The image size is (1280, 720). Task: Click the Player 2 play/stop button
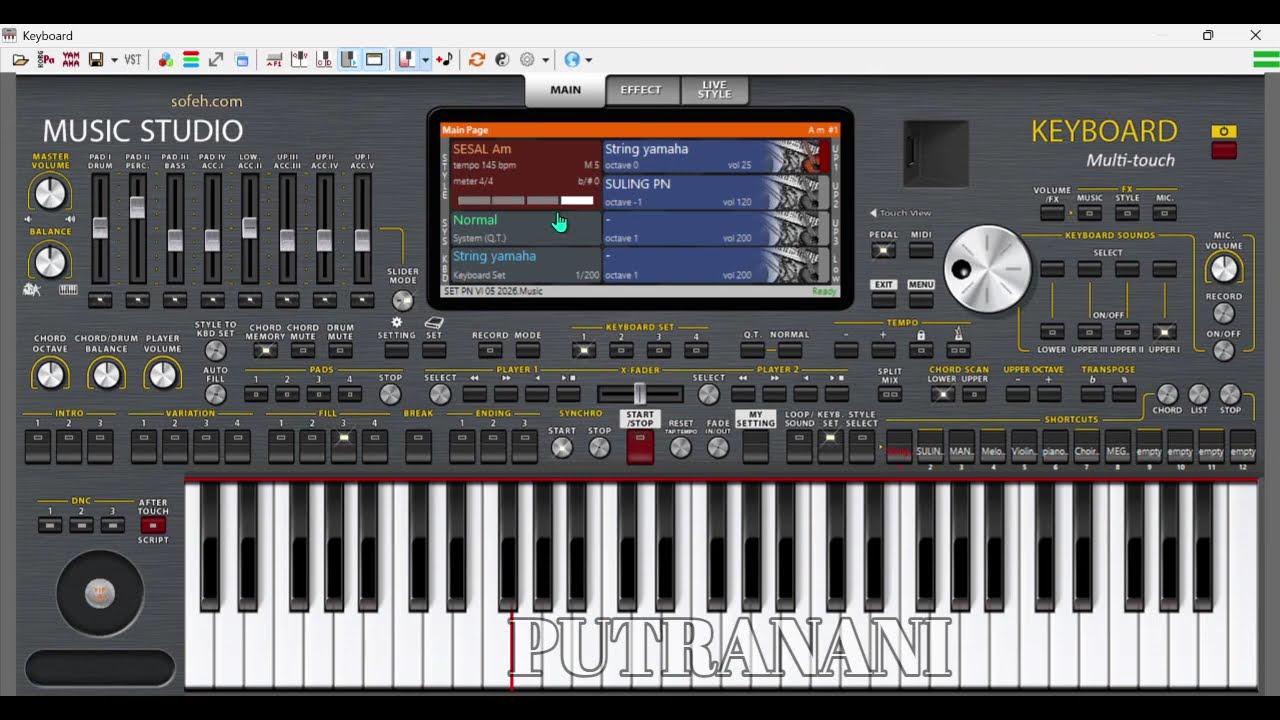pos(838,394)
